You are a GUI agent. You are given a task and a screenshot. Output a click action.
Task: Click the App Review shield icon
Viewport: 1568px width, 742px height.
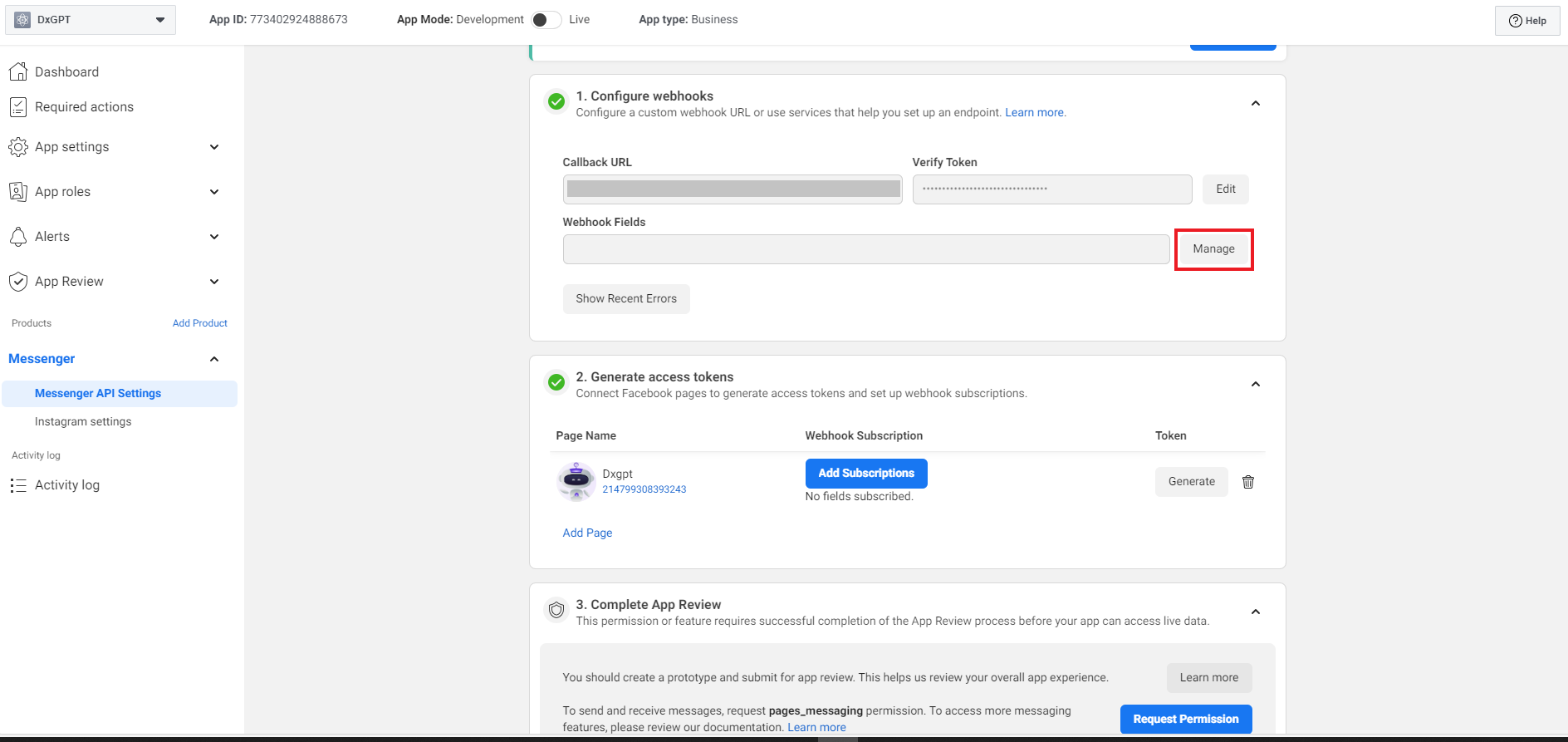pos(18,282)
